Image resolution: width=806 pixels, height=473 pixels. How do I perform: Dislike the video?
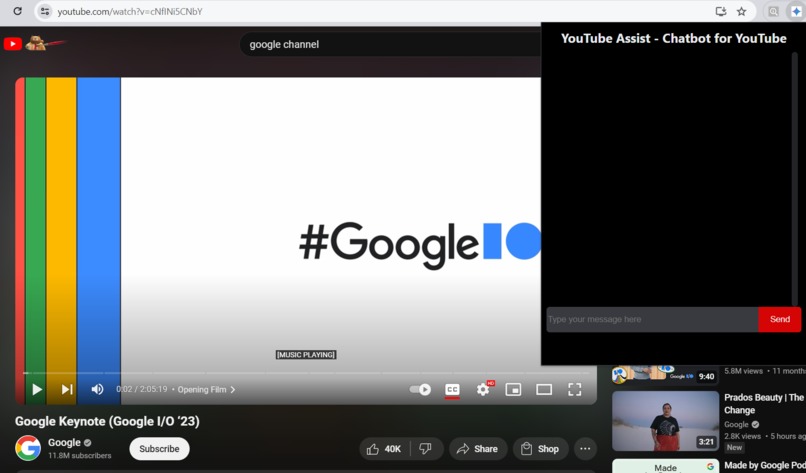coord(426,449)
